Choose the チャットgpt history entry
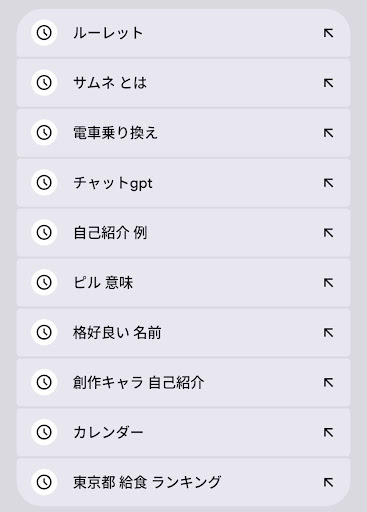 click(113, 183)
